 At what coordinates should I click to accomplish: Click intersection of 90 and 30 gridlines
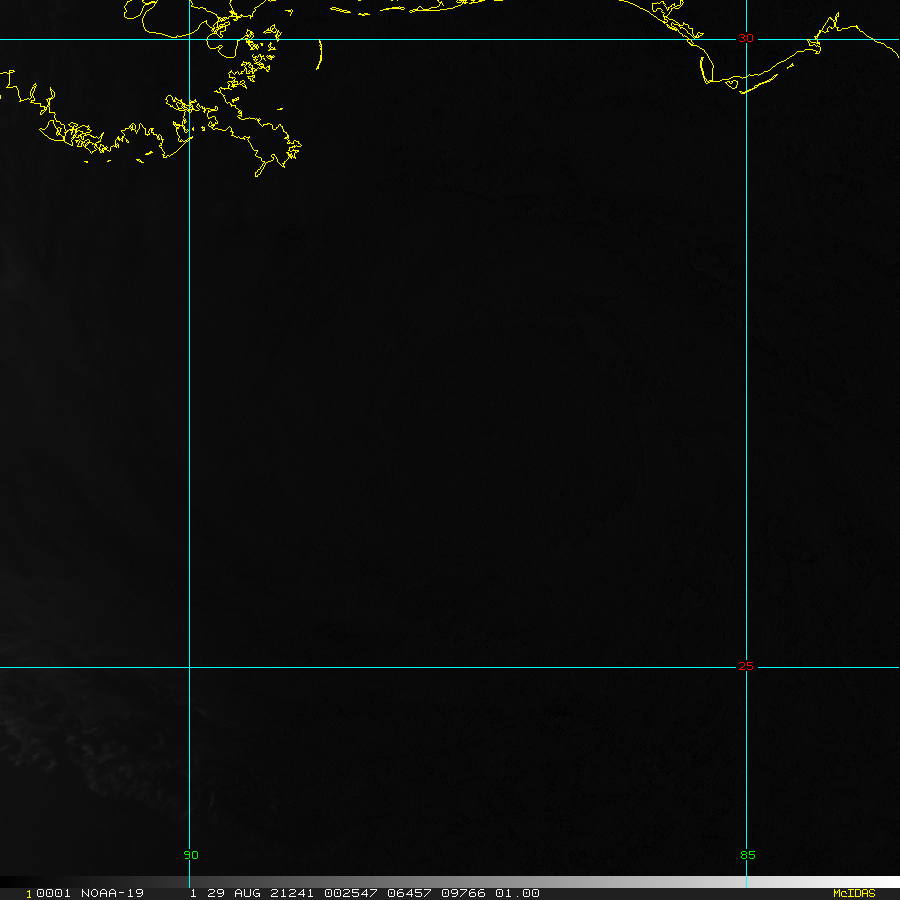point(189,40)
